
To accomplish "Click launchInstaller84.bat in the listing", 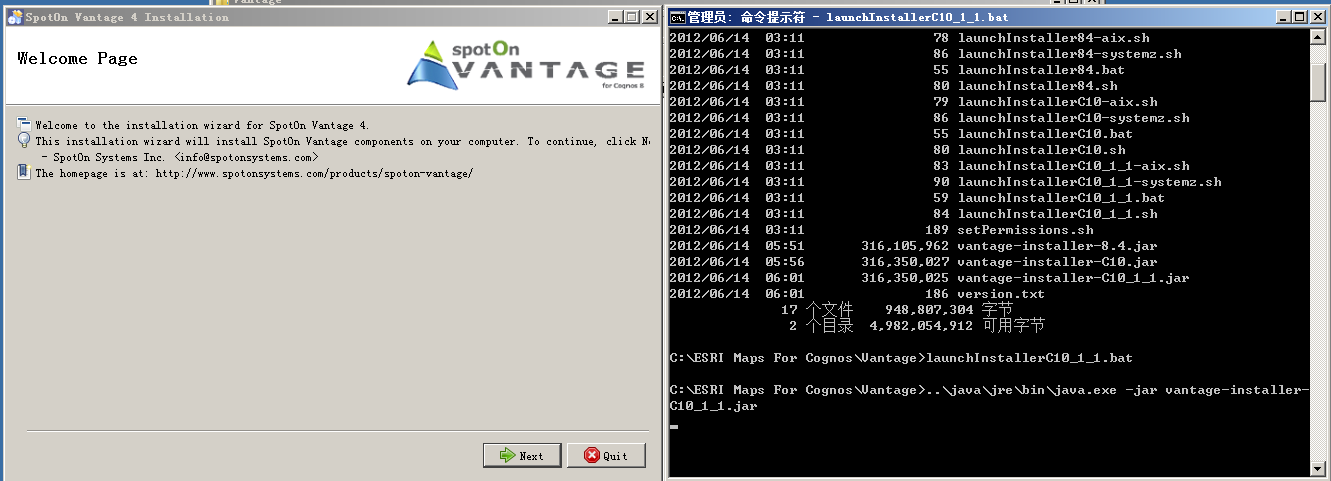I will click(x=1041, y=70).
